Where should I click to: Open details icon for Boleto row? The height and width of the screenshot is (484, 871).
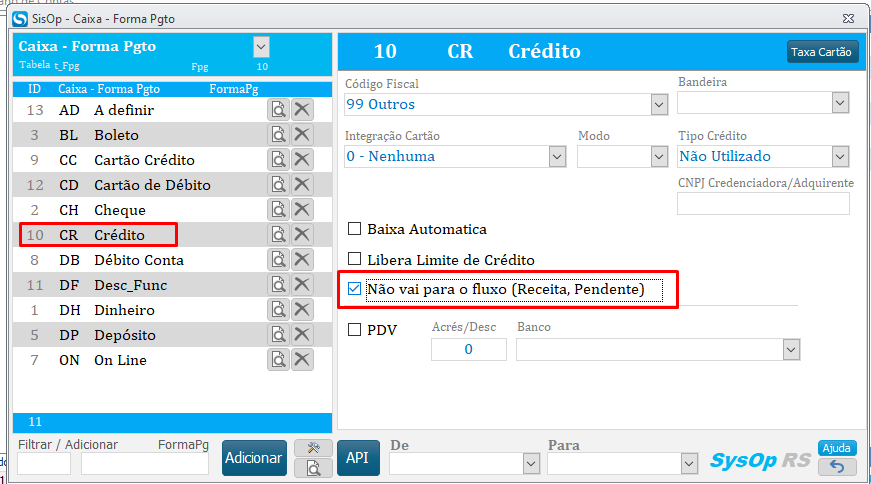tap(278, 135)
